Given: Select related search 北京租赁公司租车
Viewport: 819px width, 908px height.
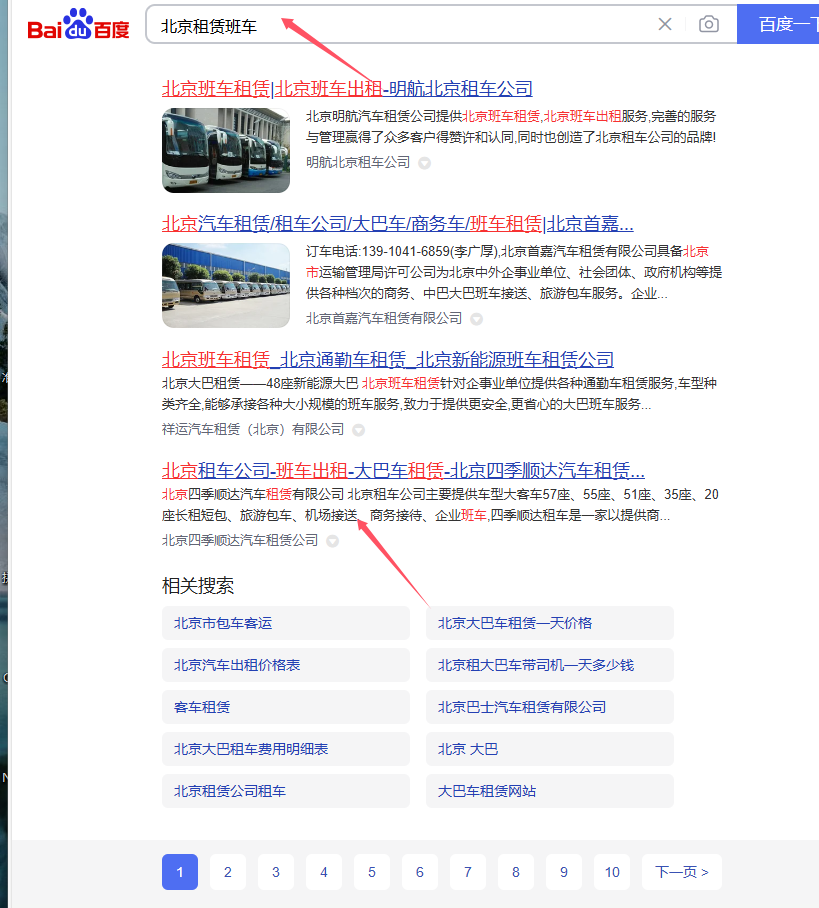Looking at the screenshot, I should tap(286, 791).
